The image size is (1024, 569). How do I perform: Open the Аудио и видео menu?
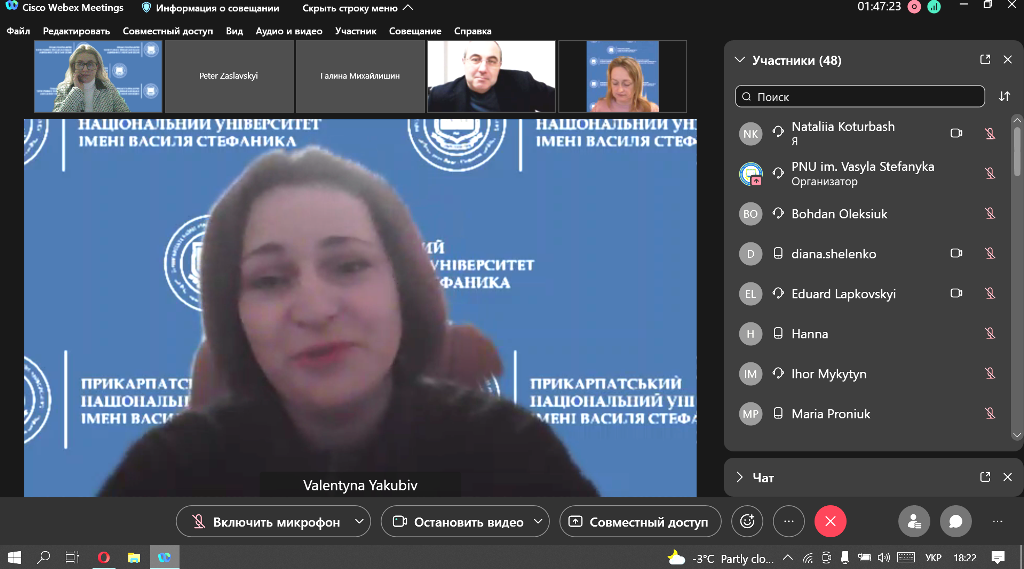tap(288, 31)
